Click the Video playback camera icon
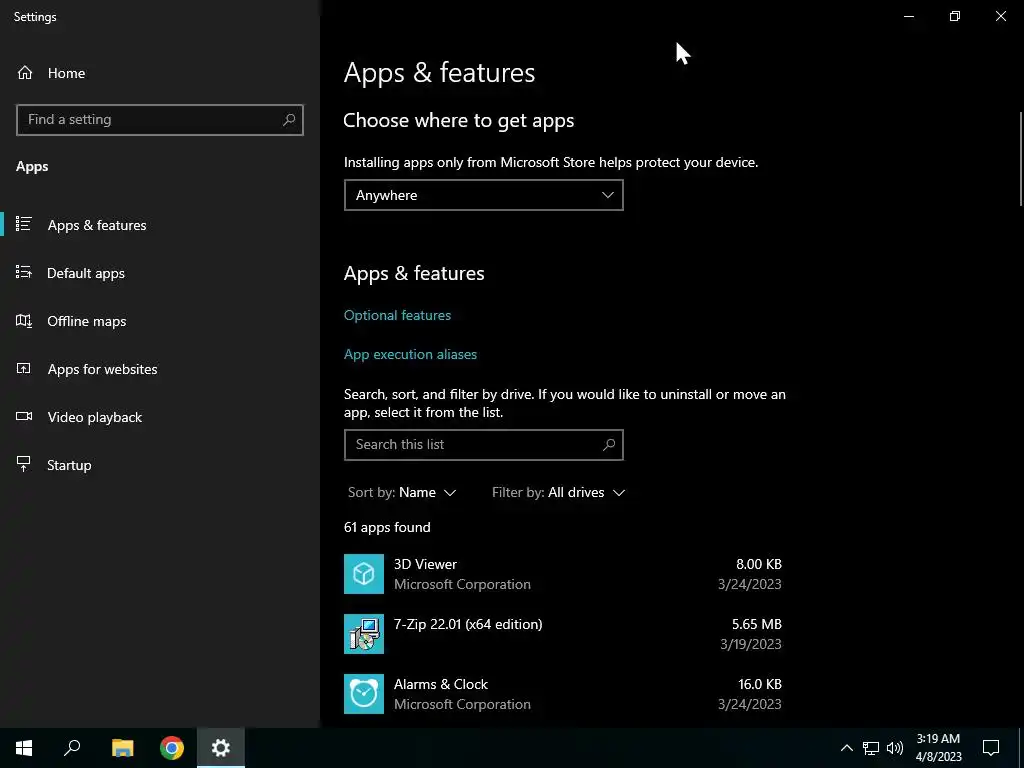The width and height of the screenshot is (1024, 768). [x=24, y=416]
